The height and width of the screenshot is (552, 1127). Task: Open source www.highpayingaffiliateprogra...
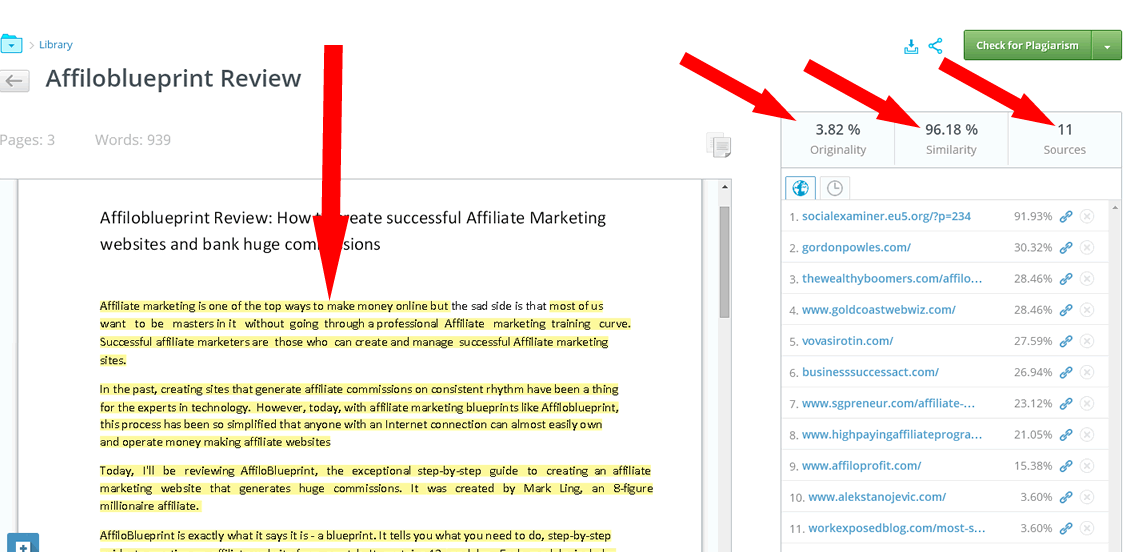coord(892,435)
